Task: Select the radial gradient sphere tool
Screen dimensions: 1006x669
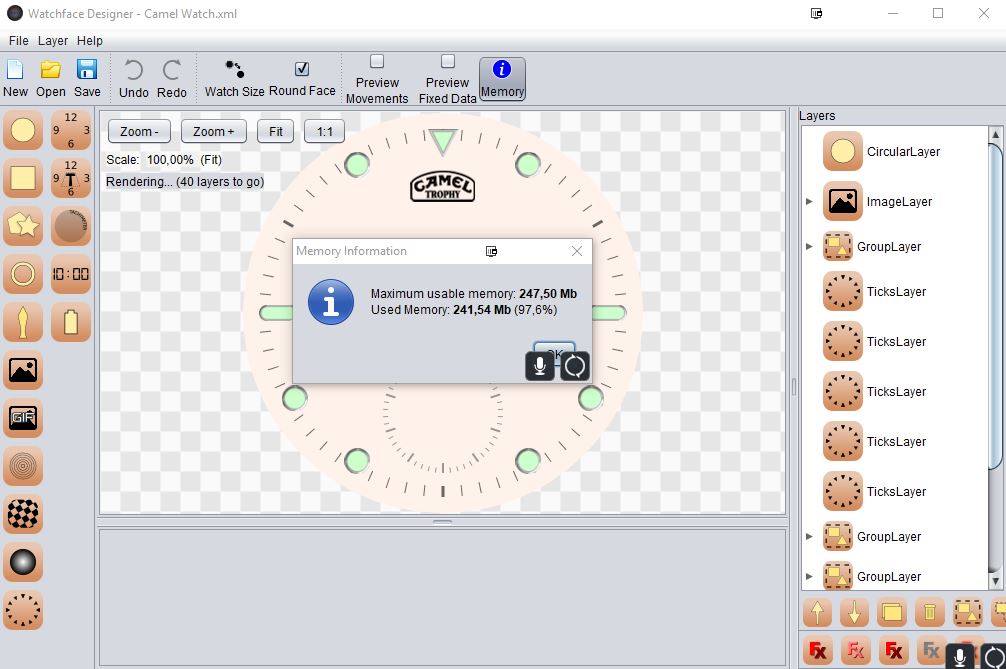Action: [23, 562]
